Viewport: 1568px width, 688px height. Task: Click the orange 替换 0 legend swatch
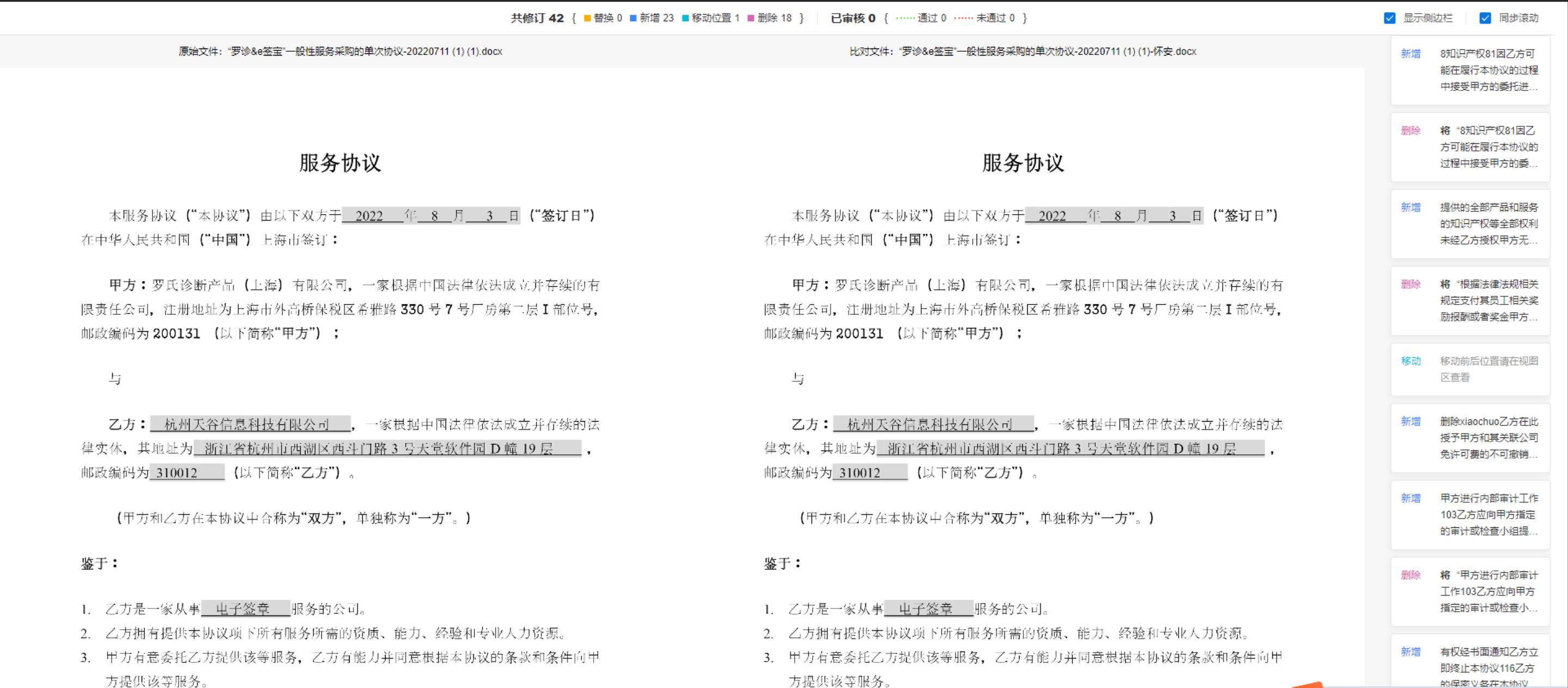pos(588,19)
